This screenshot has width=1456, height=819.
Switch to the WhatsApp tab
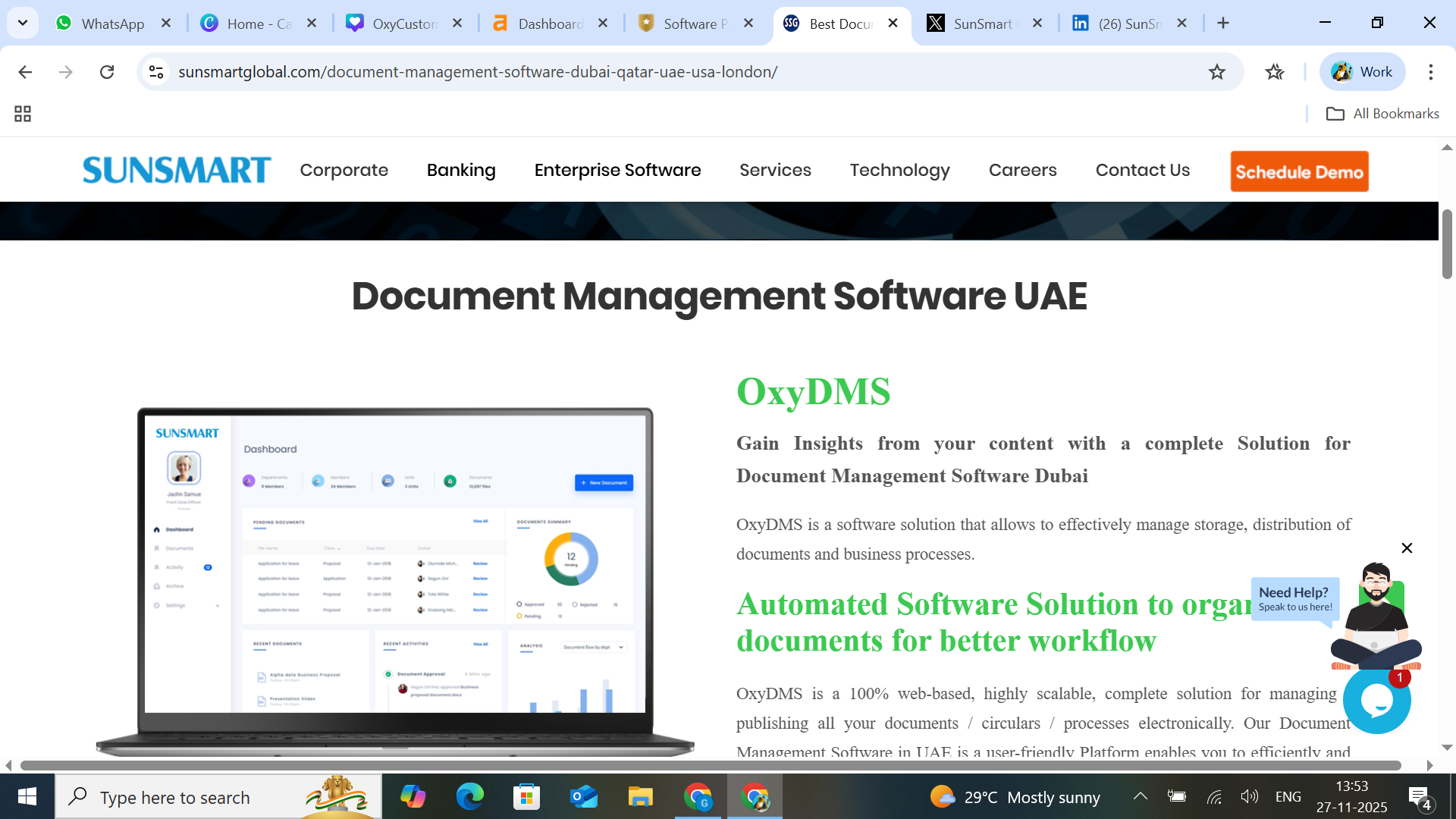[111, 24]
